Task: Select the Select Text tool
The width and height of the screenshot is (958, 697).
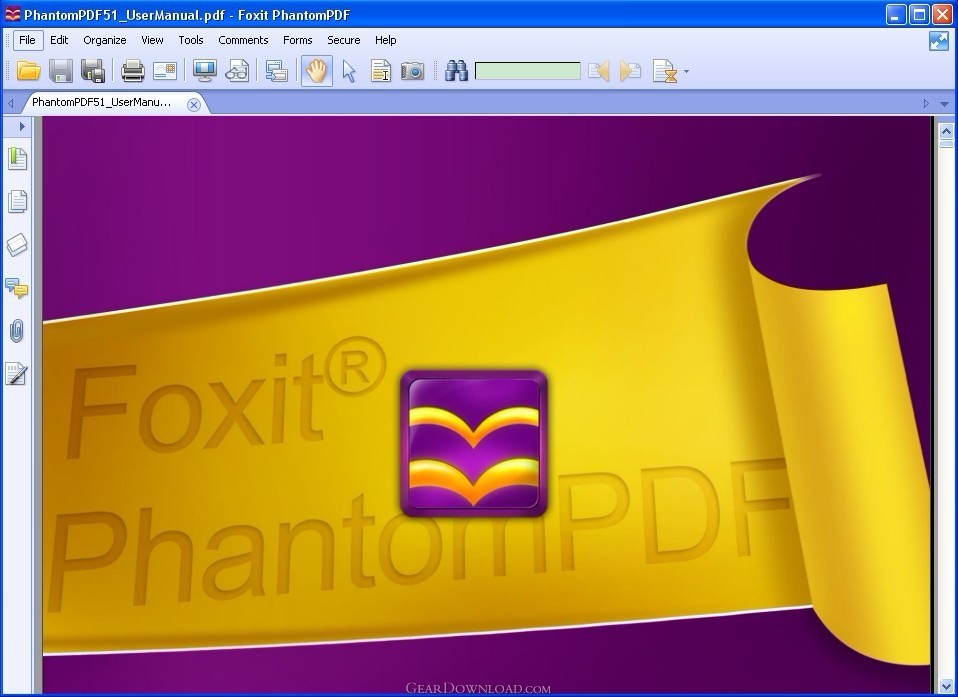Action: click(381, 71)
